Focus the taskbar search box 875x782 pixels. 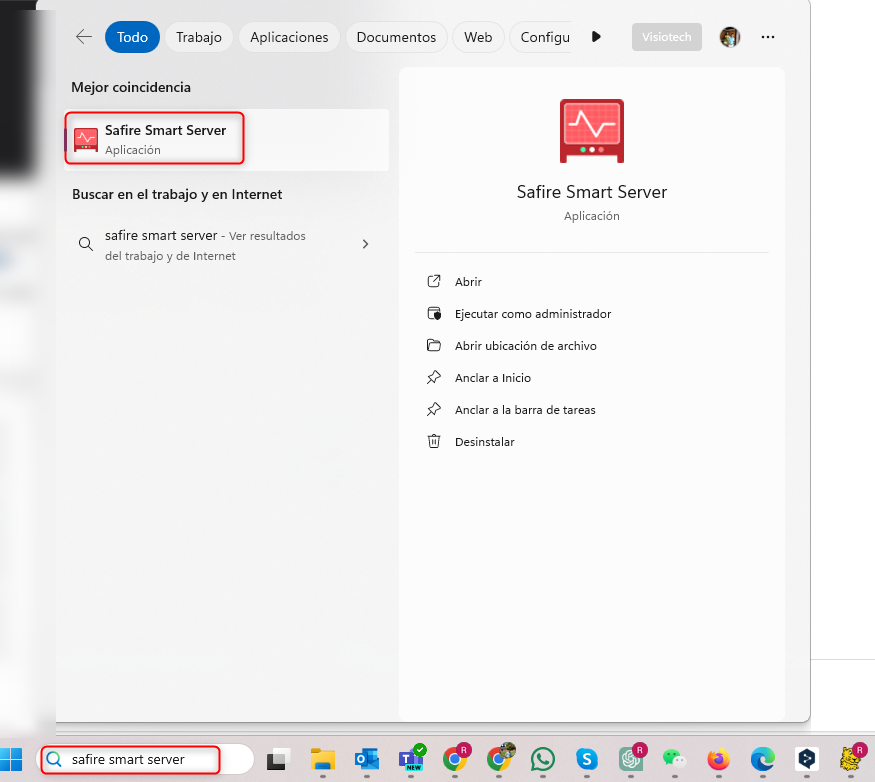tap(145, 759)
